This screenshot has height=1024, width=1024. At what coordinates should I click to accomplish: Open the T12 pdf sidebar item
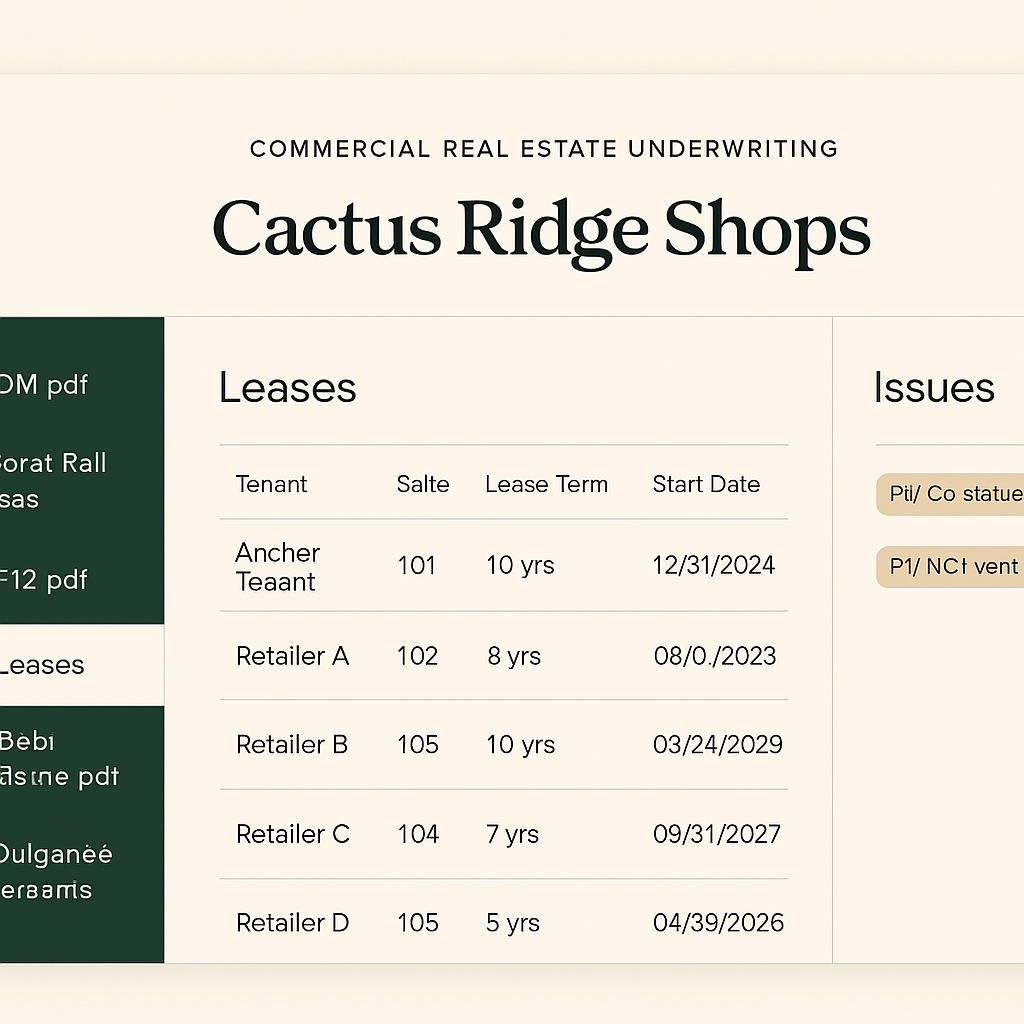pyautogui.click(x=43, y=580)
